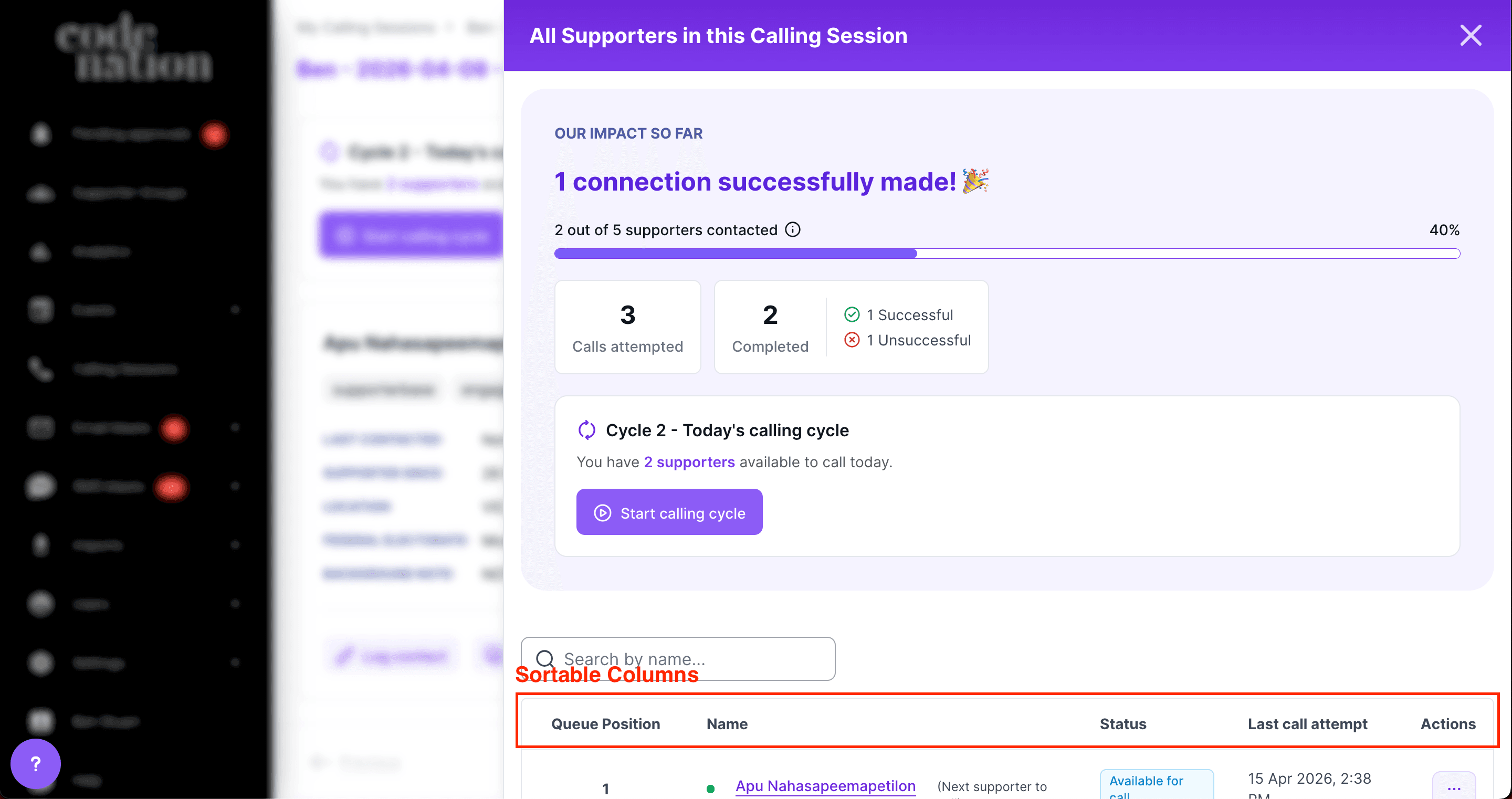Click the green Successful checkmark icon

tap(852, 316)
